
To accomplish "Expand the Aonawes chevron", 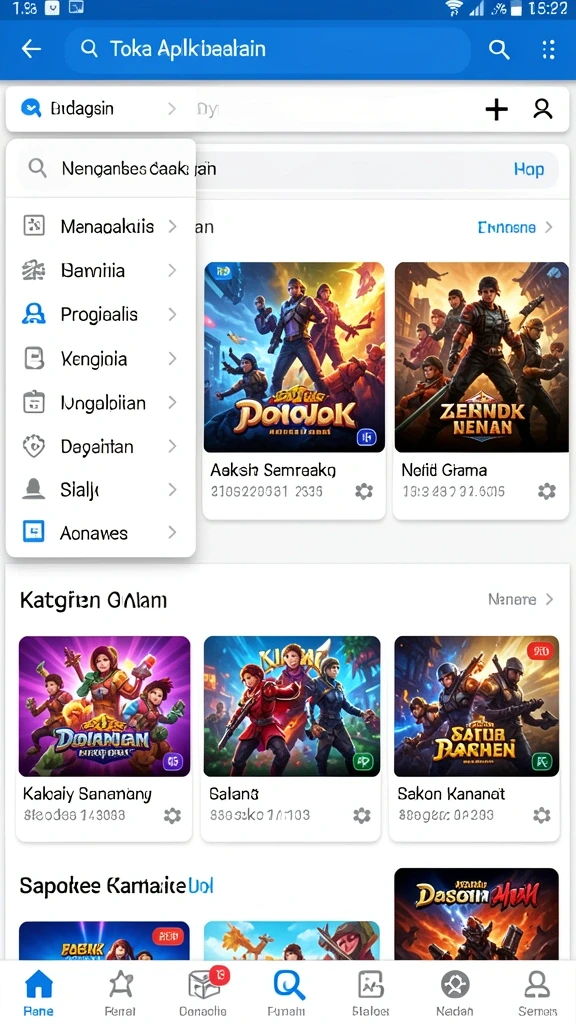I will (172, 533).
